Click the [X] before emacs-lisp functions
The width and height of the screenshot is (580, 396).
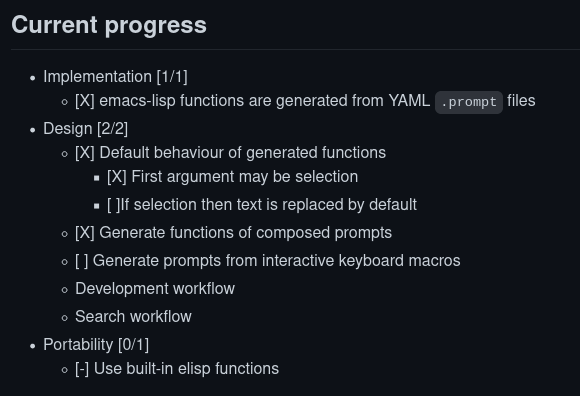(x=85, y=101)
